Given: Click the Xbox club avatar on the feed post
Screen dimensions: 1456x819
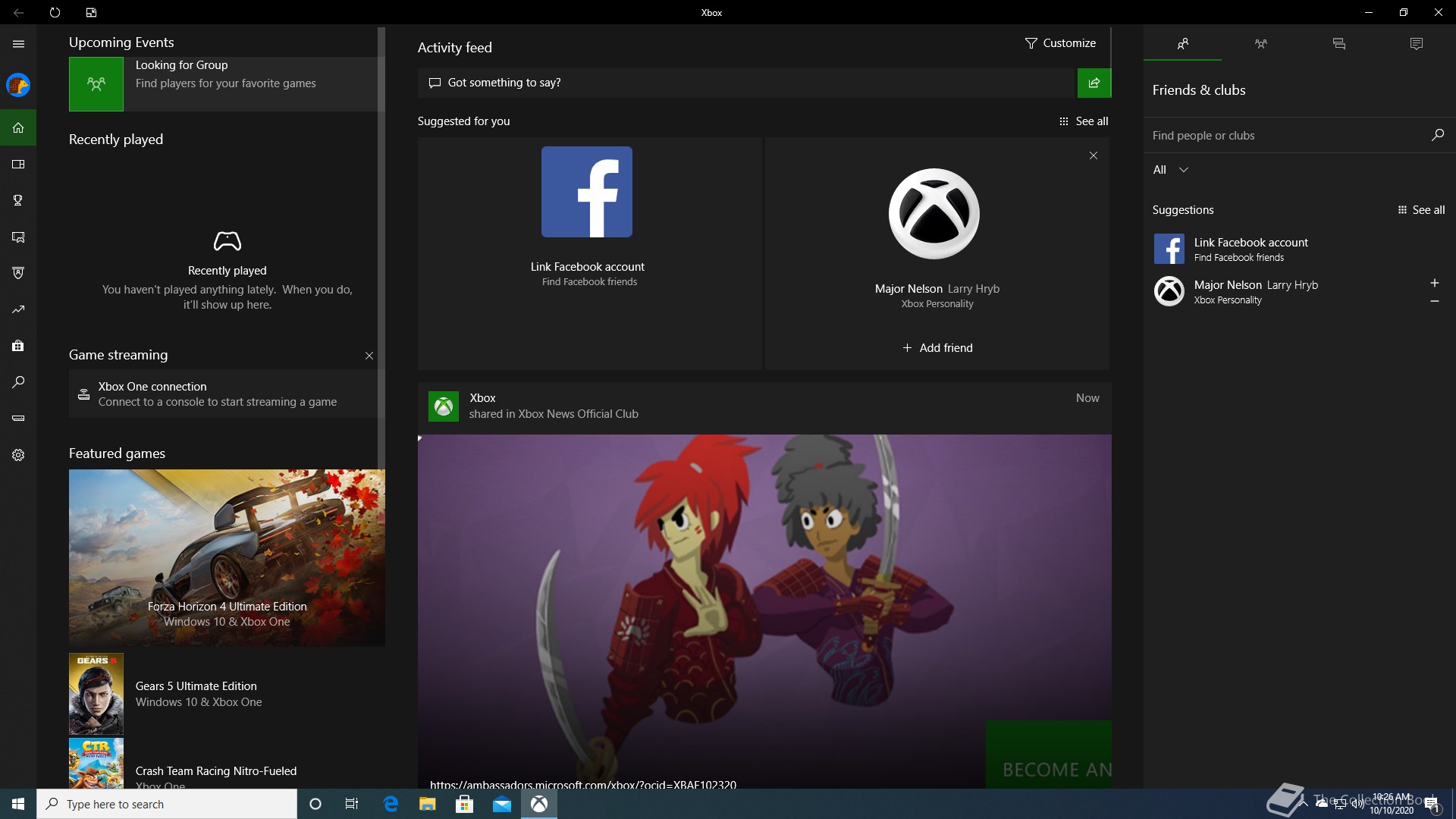Looking at the screenshot, I should (444, 406).
